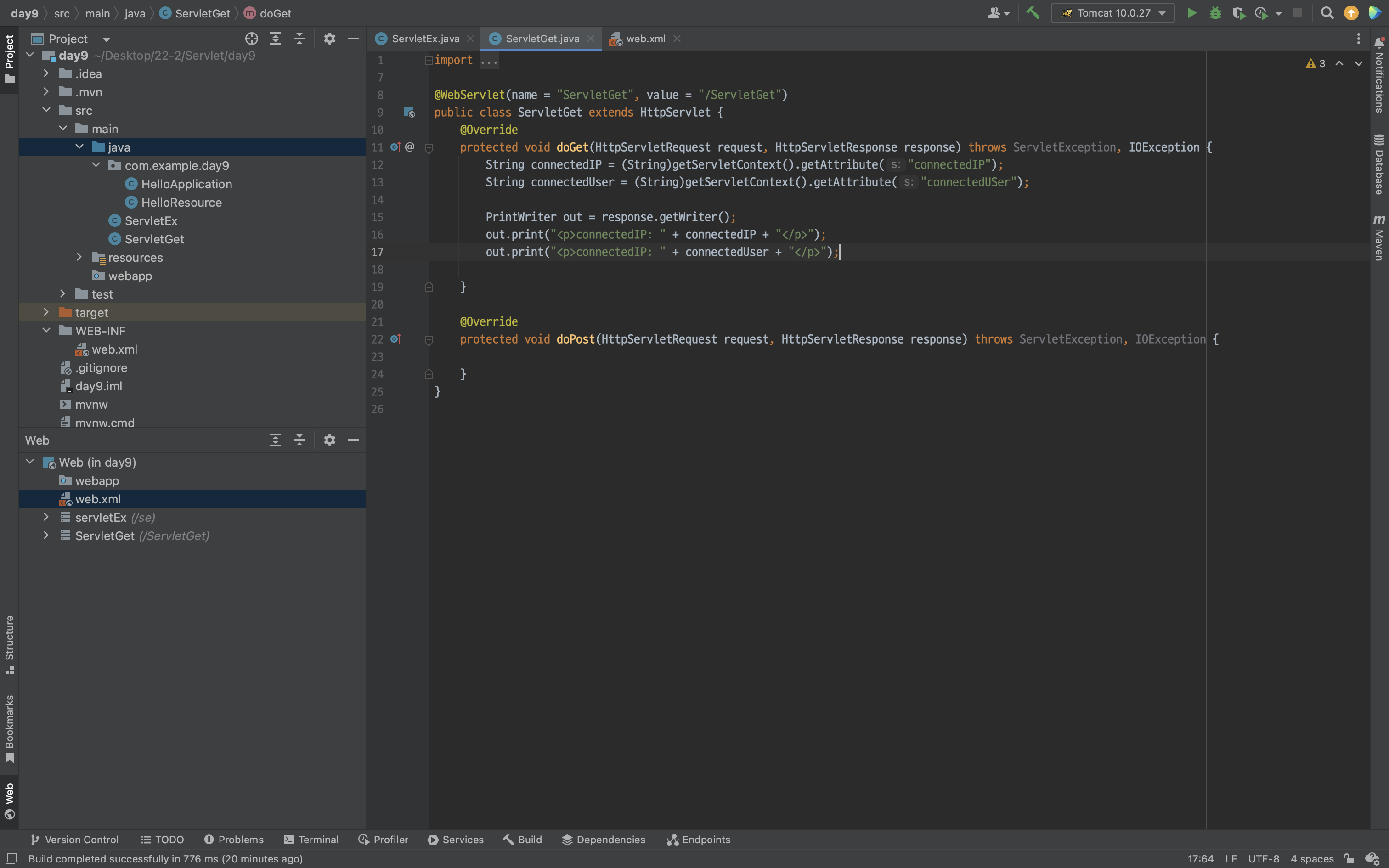Open Web panel settings gear
This screenshot has height=868, width=1389.
(329, 440)
